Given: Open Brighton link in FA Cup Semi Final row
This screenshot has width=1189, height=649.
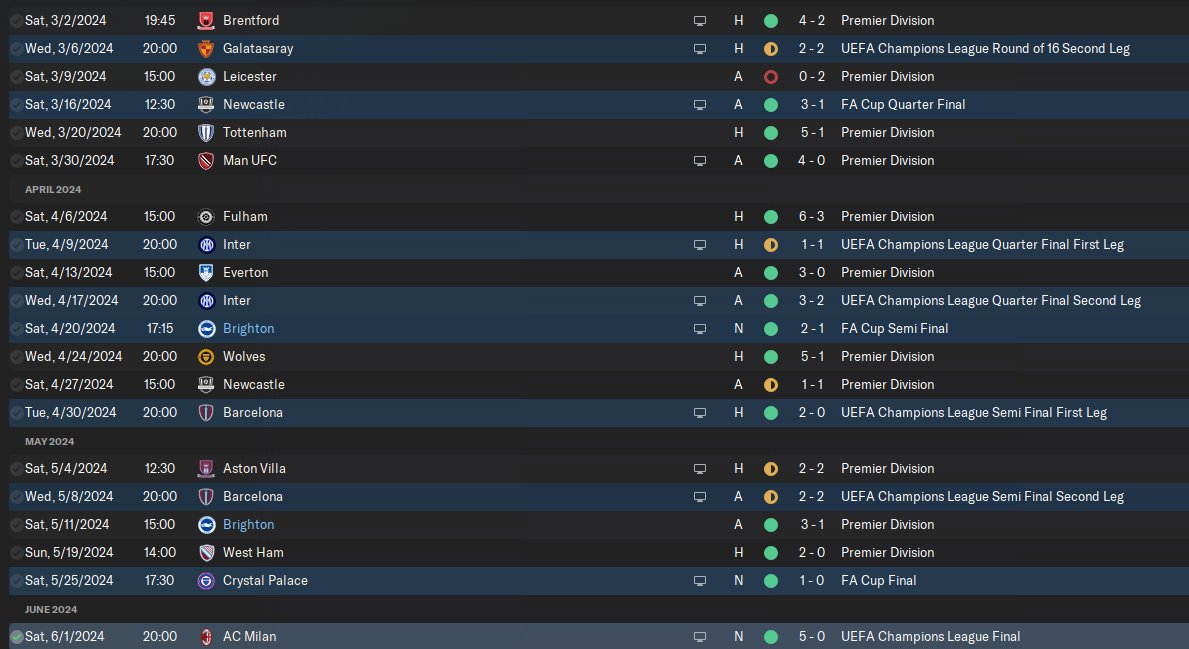Looking at the screenshot, I should 249,328.
